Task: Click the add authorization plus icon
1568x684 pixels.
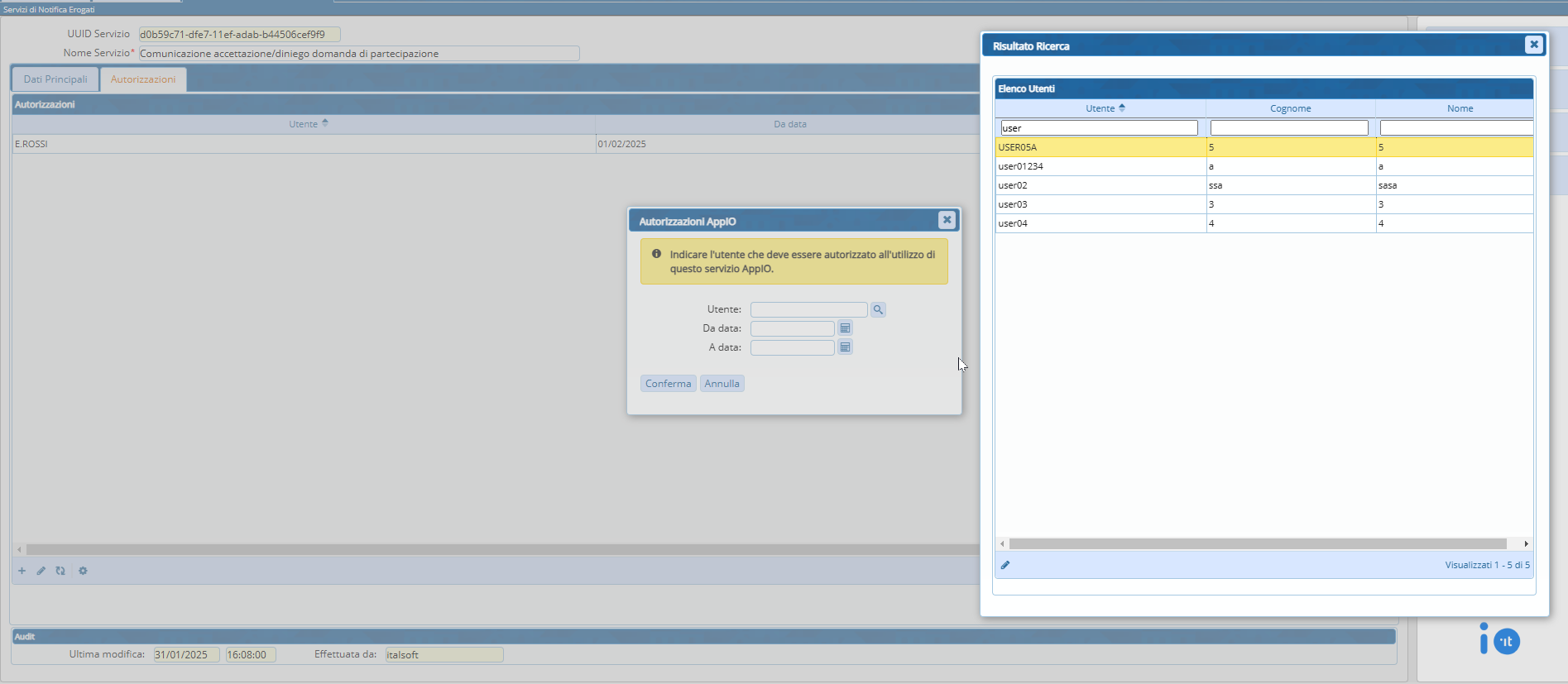Action: [22, 571]
